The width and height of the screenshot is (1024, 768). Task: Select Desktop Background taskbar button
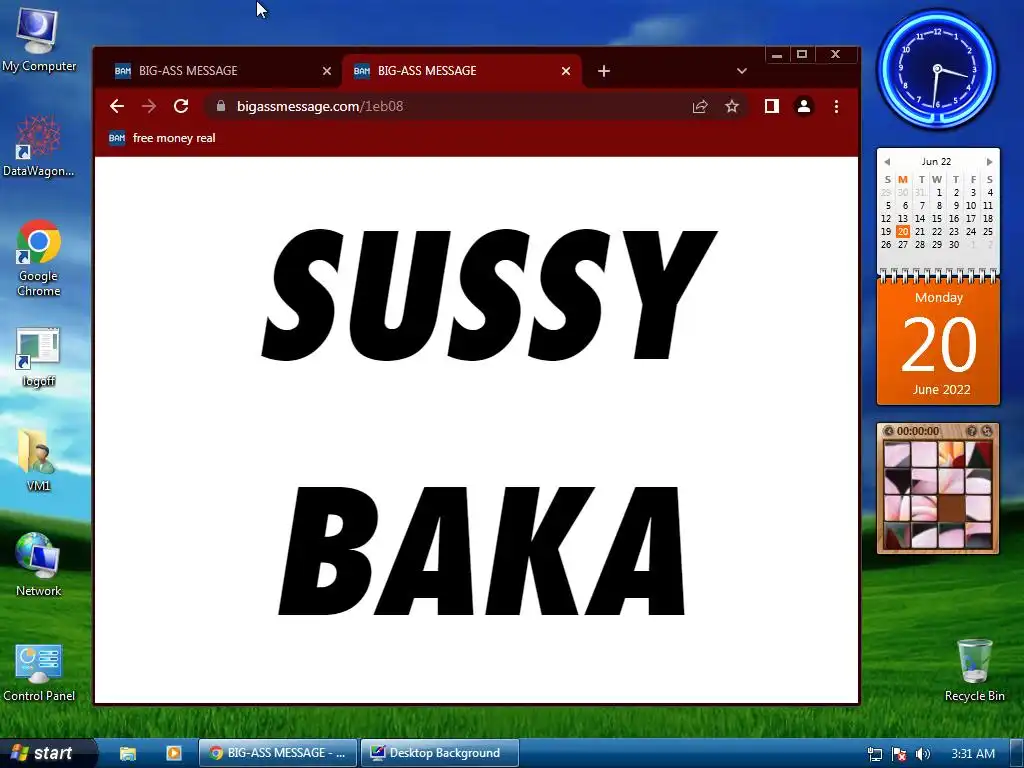[440, 753]
